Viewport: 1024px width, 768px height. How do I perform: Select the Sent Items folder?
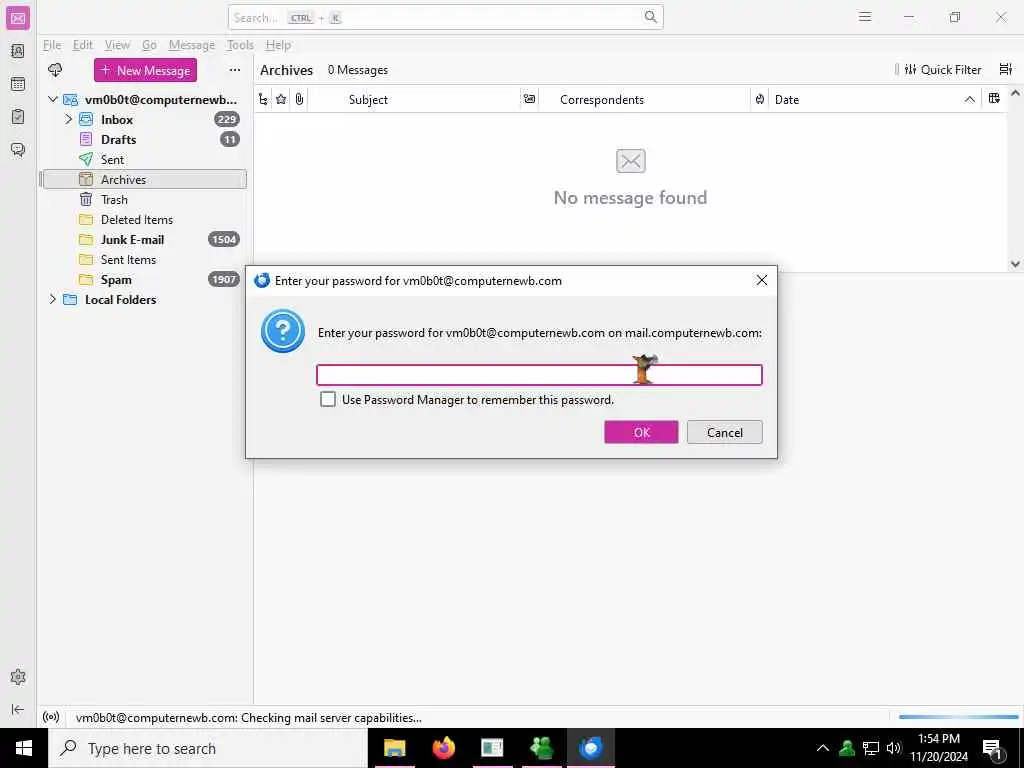[x=144, y=260]
